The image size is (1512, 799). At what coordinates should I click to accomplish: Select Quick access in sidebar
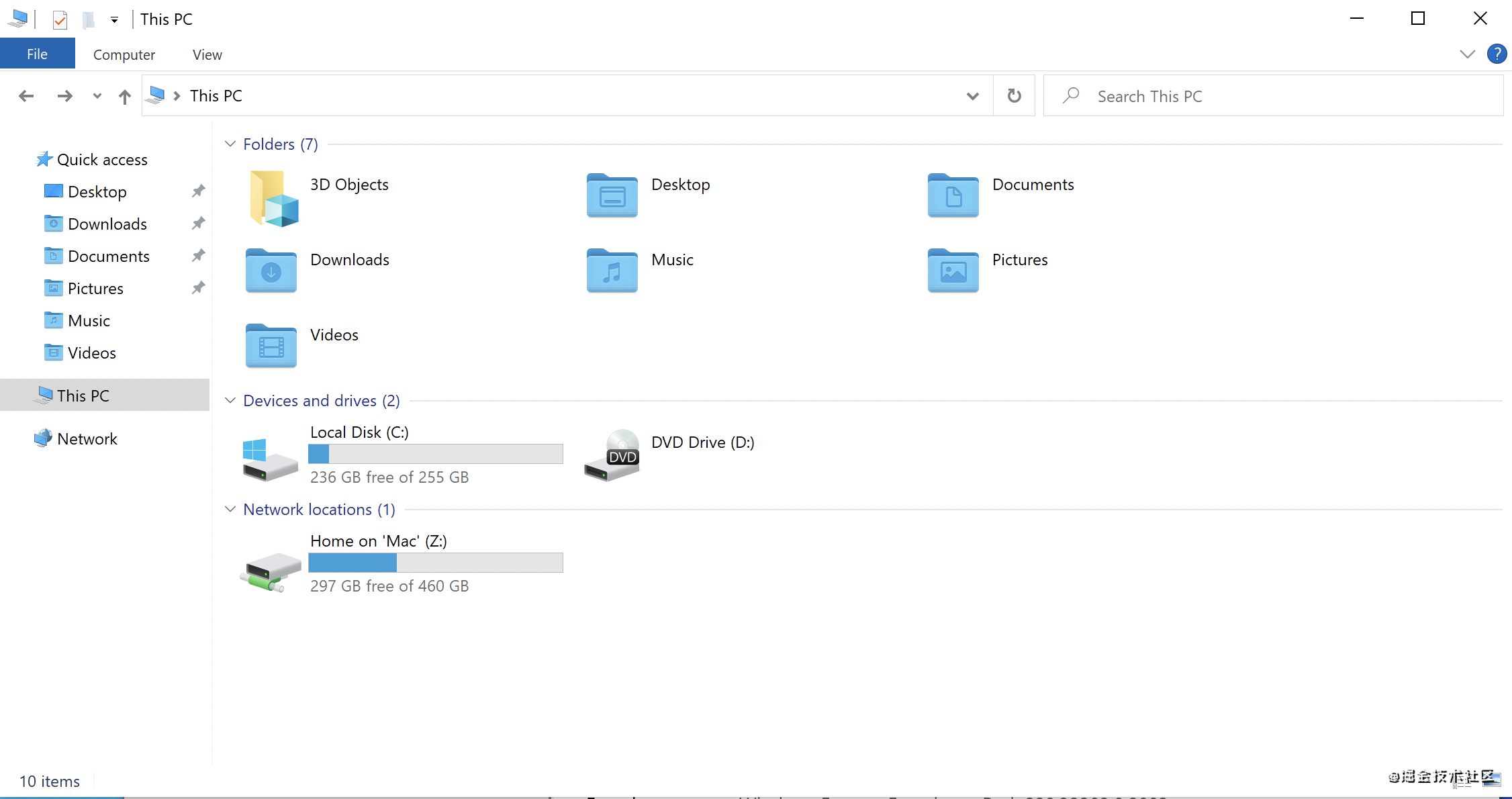tap(102, 159)
